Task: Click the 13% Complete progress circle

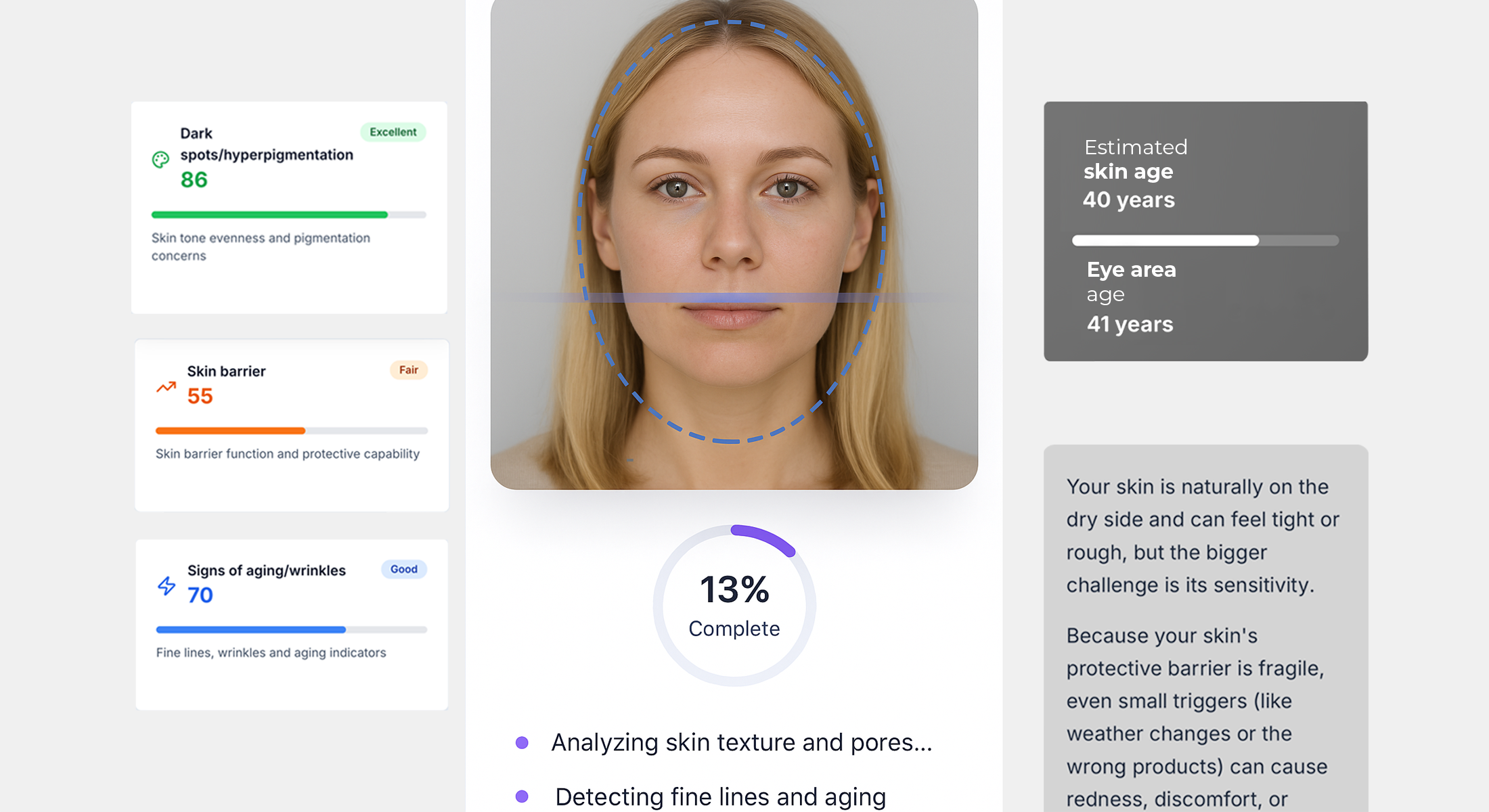Action: tap(734, 606)
